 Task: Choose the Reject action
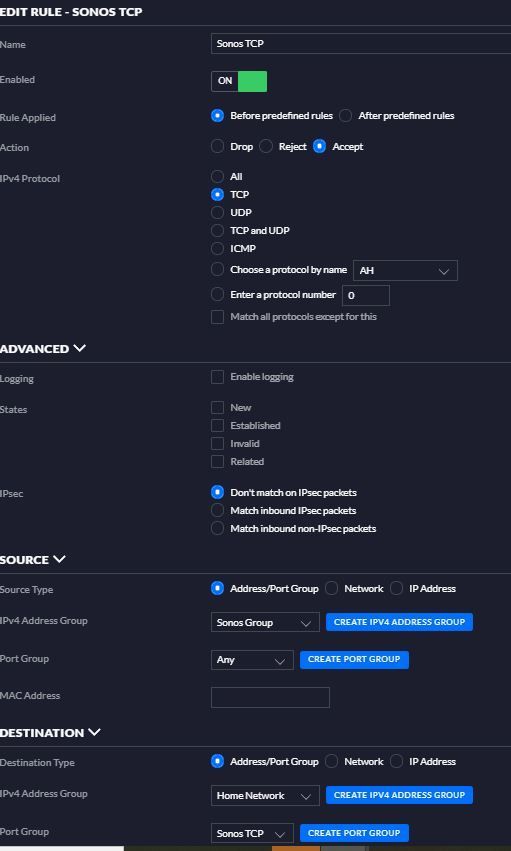[266, 147]
